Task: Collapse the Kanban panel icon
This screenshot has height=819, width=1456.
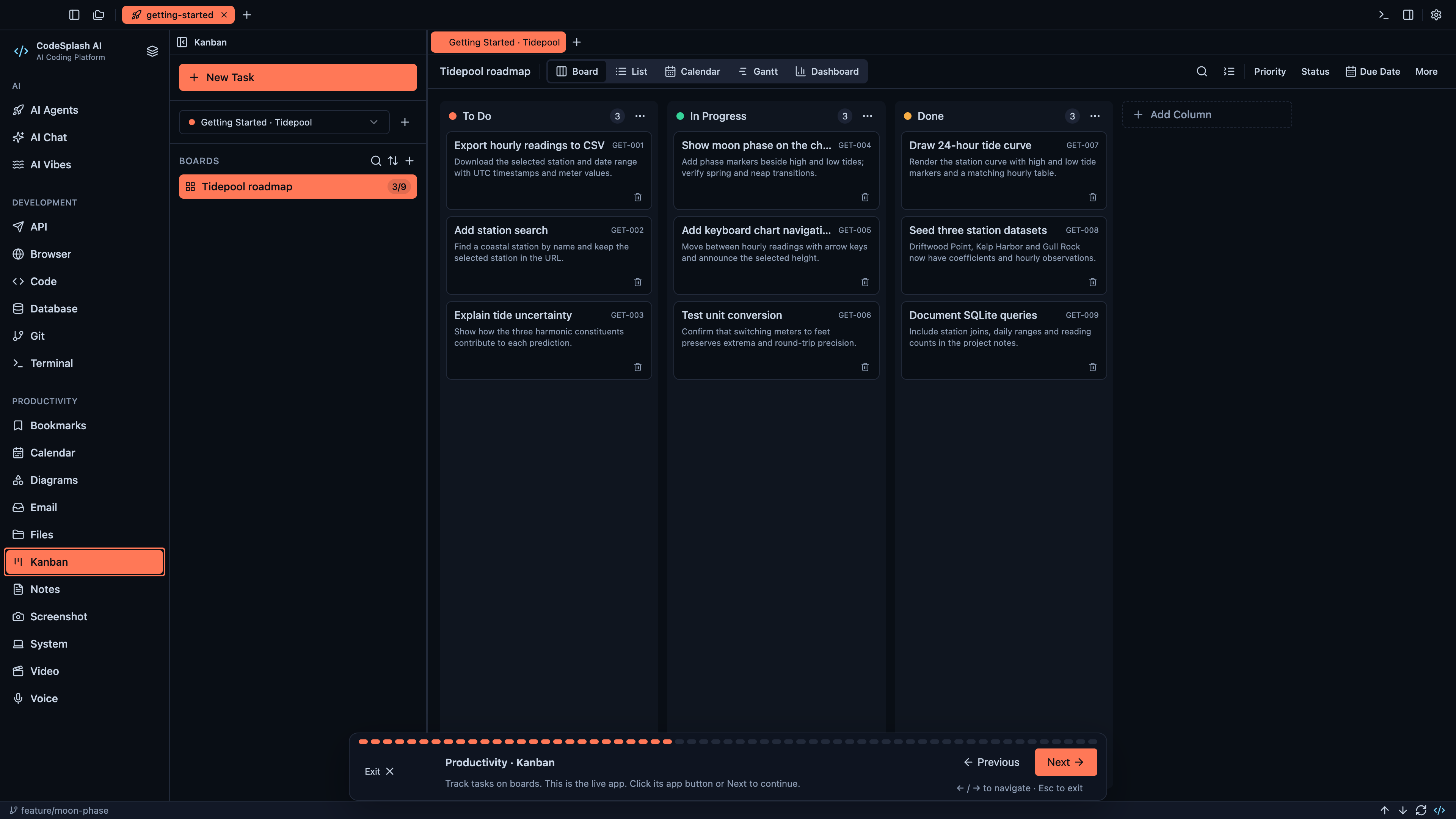Action: point(182,42)
